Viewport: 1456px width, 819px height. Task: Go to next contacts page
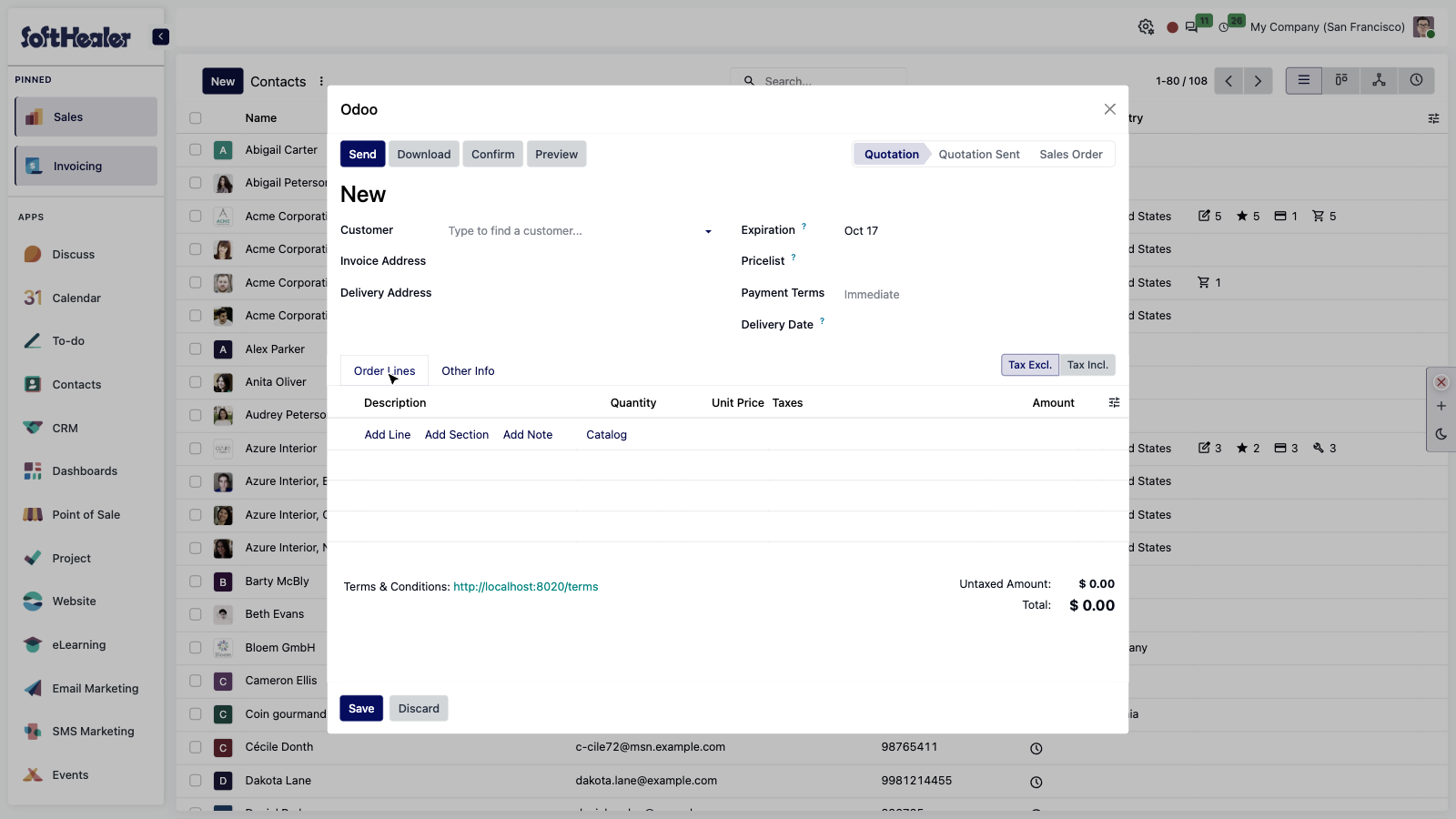coord(1258,81)
